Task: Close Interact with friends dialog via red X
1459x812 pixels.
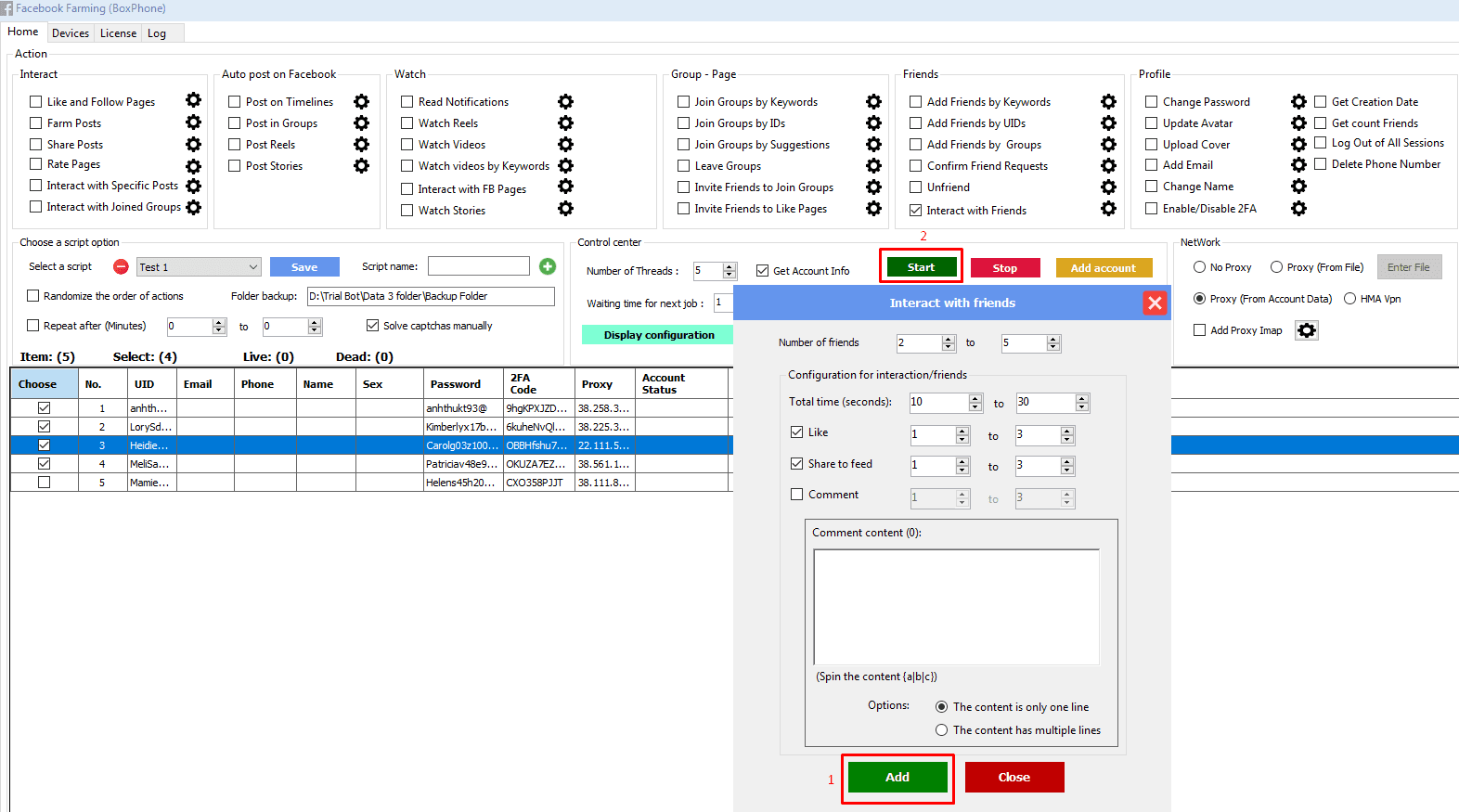Action: (1155, 303)
